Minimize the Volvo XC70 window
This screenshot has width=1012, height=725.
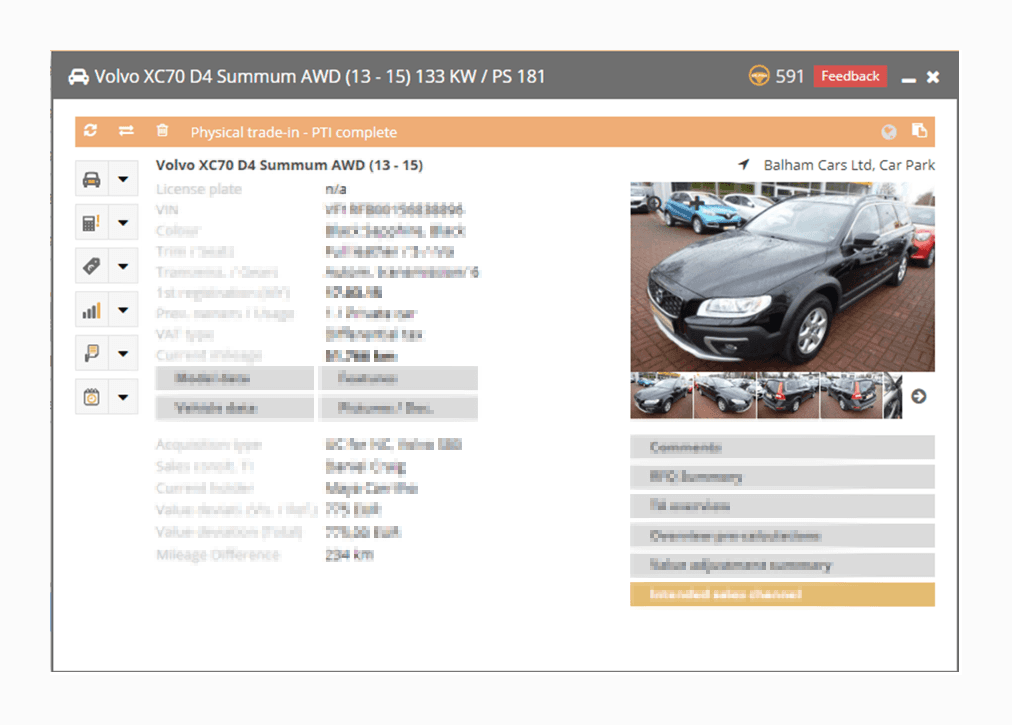click(x=909, y=79)
